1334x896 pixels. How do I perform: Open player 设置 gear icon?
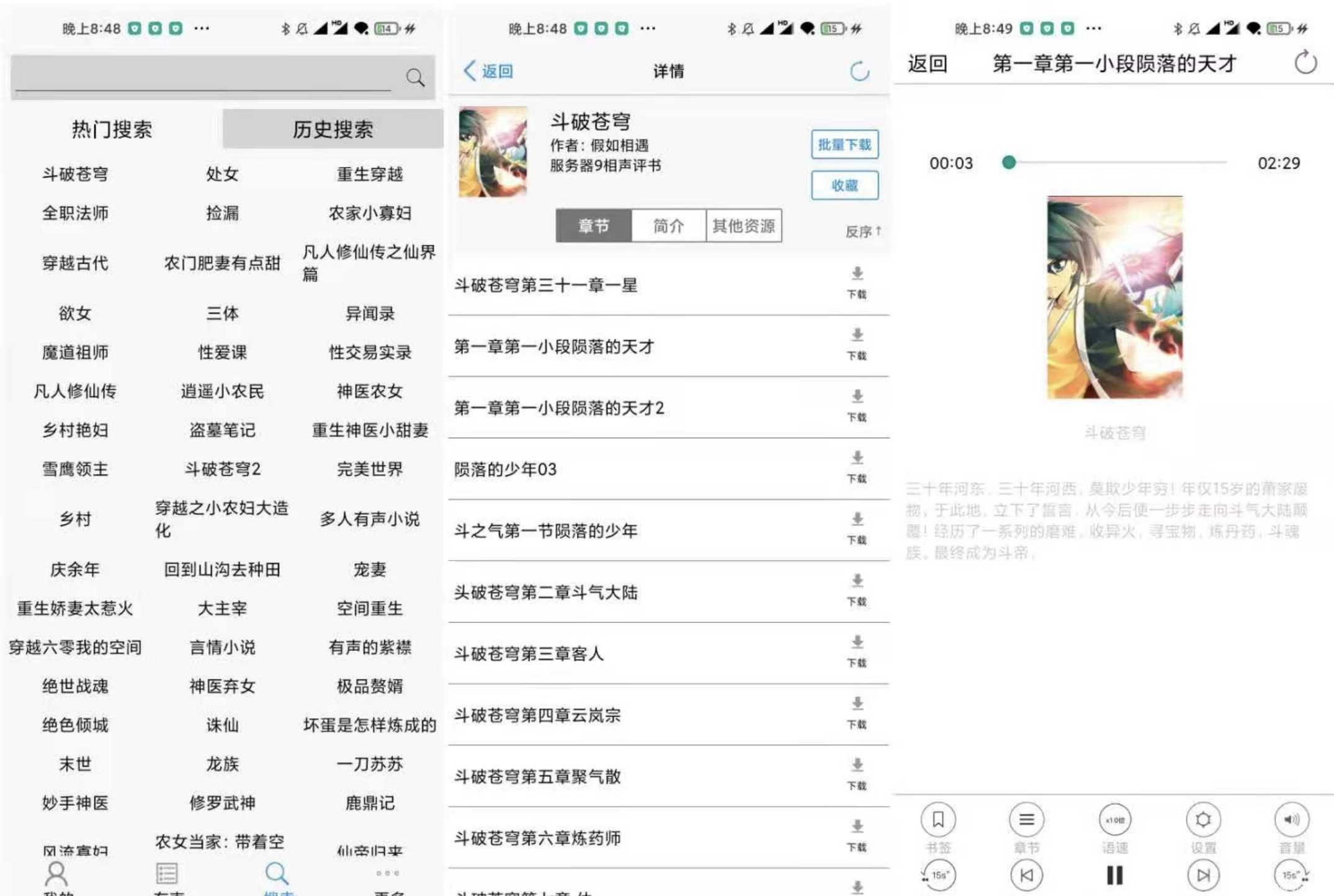click(1203, 820)
